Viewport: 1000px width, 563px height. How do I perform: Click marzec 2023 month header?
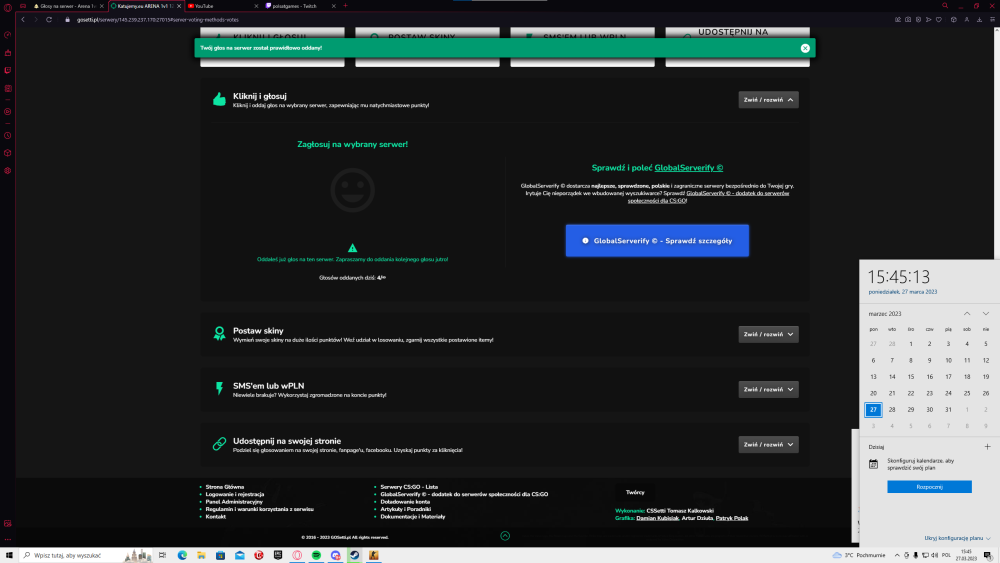coord(885,314)
